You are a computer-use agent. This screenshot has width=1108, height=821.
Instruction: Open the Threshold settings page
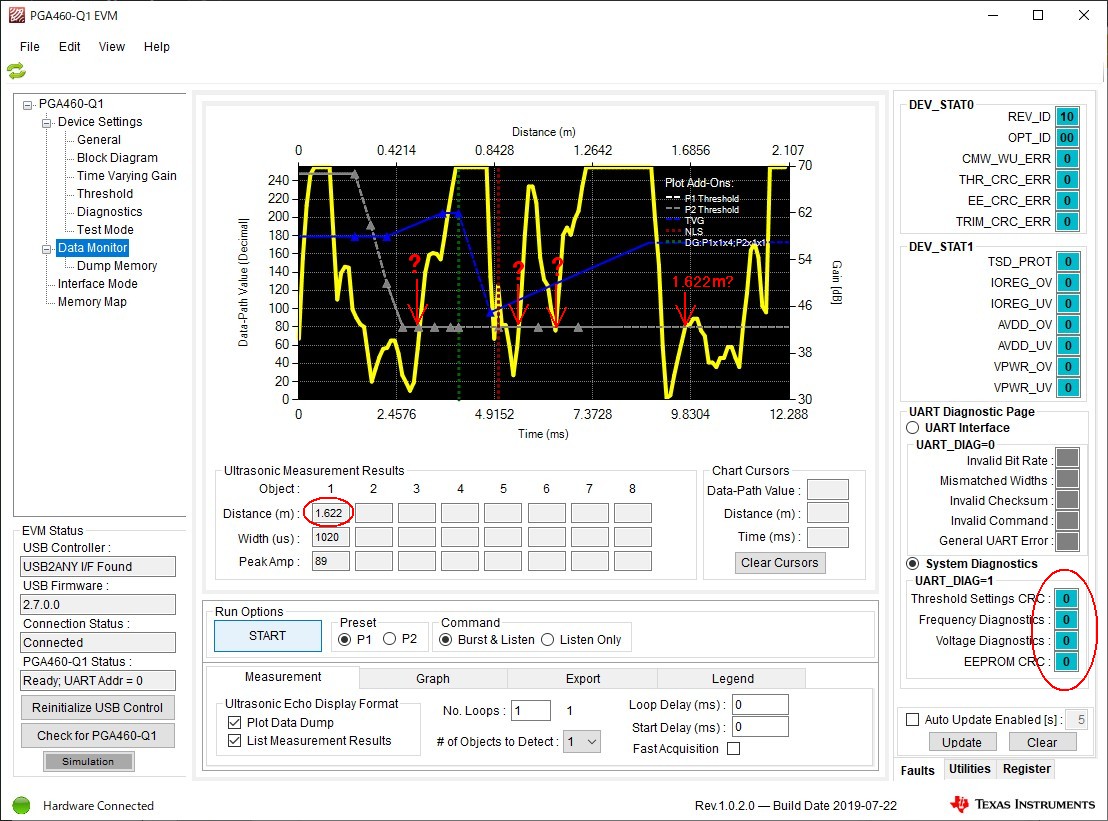[x=105, y=194]
